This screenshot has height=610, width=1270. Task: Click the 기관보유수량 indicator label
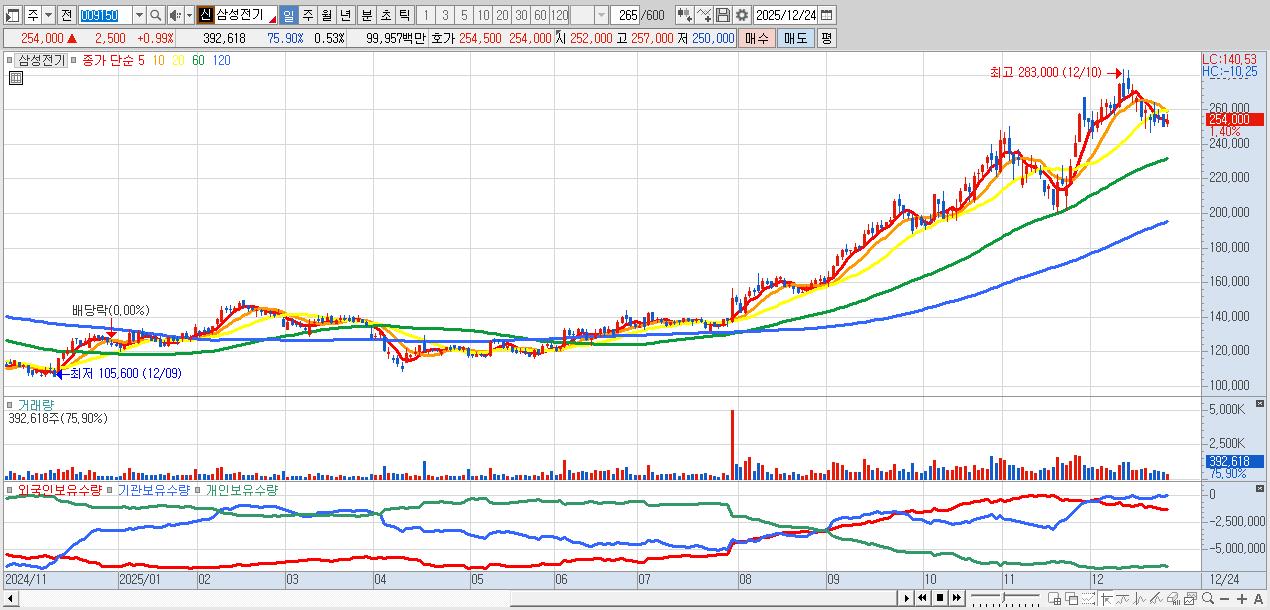[x=155, y=490]
